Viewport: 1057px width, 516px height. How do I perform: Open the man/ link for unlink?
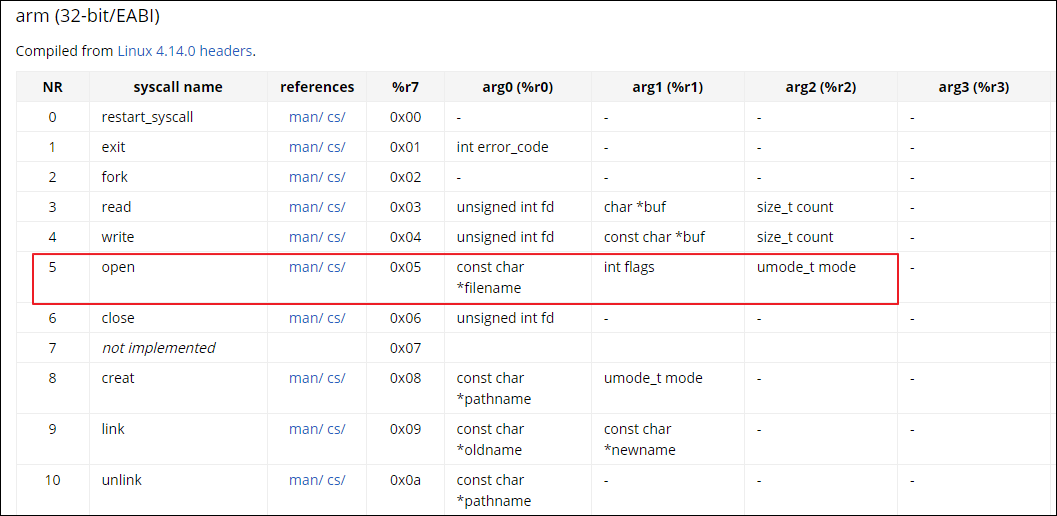307,480
